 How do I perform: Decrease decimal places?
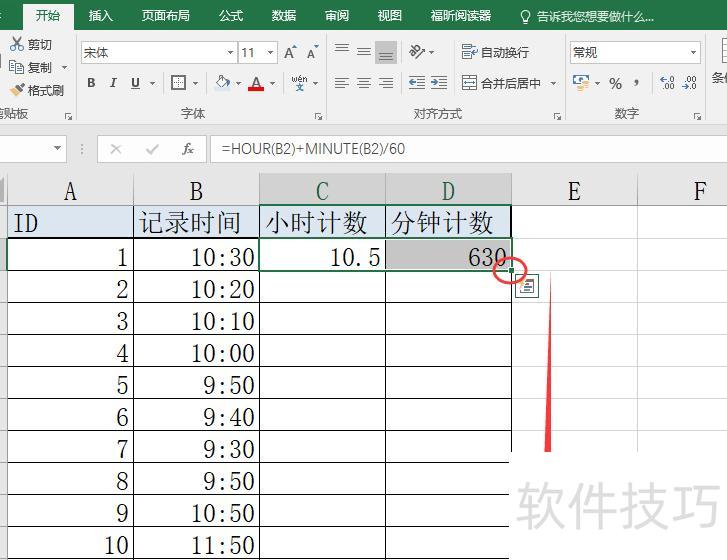(x=690, y=83)
